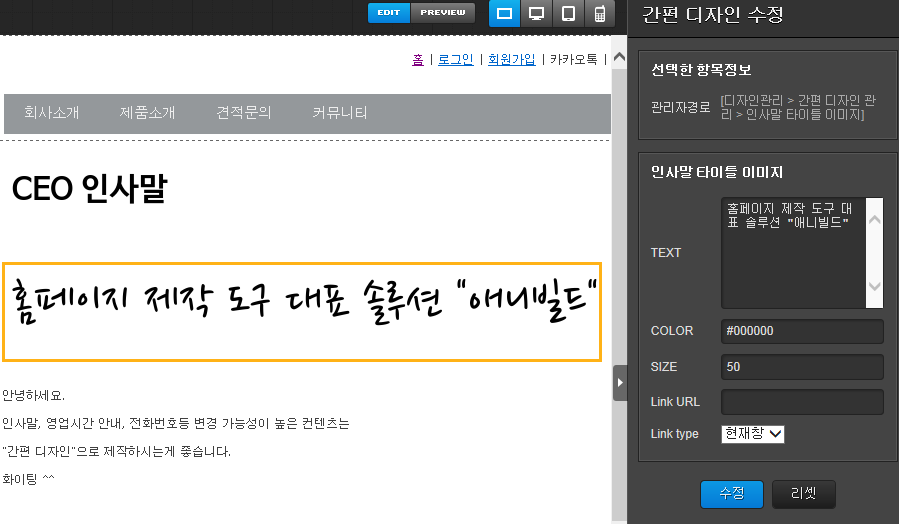Screen dimensions: 899x524
Task: Click the 인사말 타이틀 이미지 section header
Action: 717,173
